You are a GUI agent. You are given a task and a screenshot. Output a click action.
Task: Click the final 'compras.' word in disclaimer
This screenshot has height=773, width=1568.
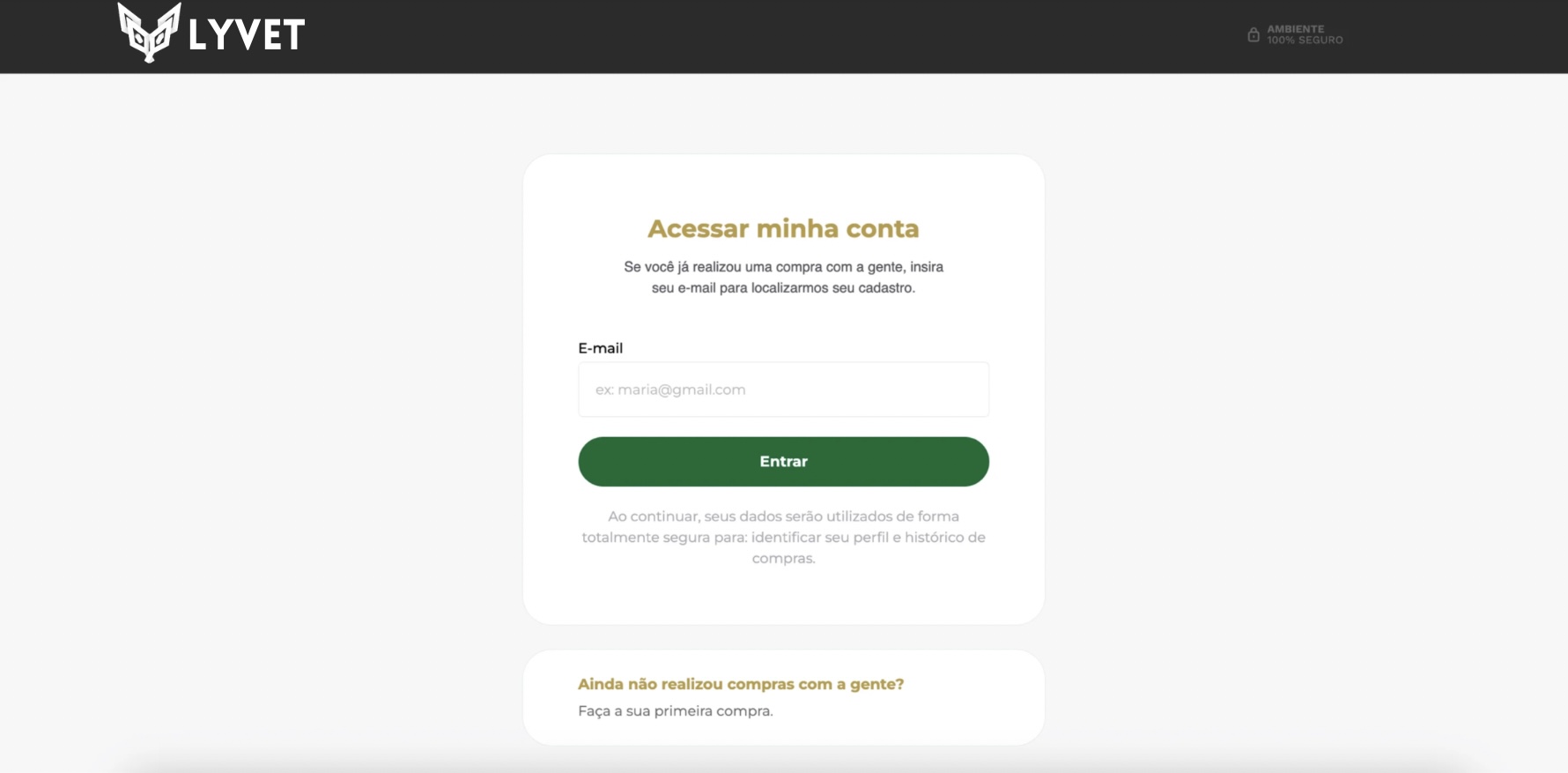point(783,559)
